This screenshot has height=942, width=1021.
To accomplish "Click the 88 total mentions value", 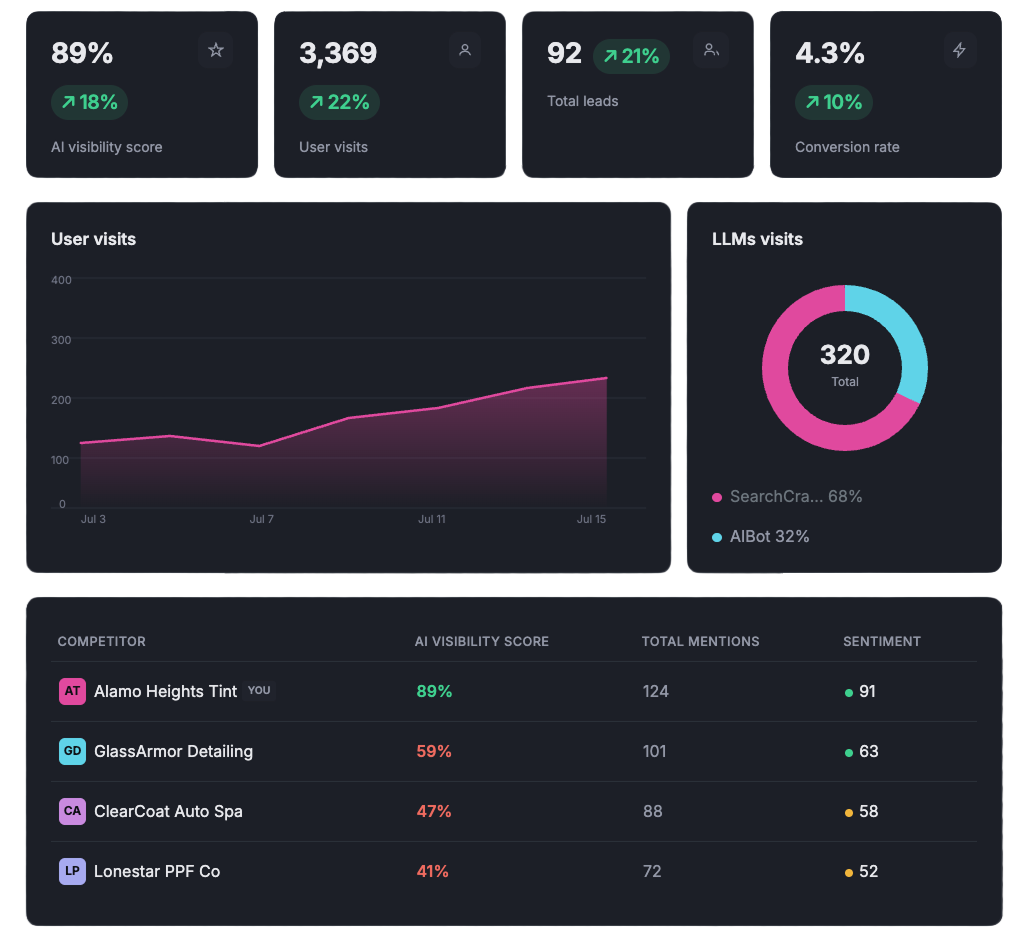I will coord(652,811).
